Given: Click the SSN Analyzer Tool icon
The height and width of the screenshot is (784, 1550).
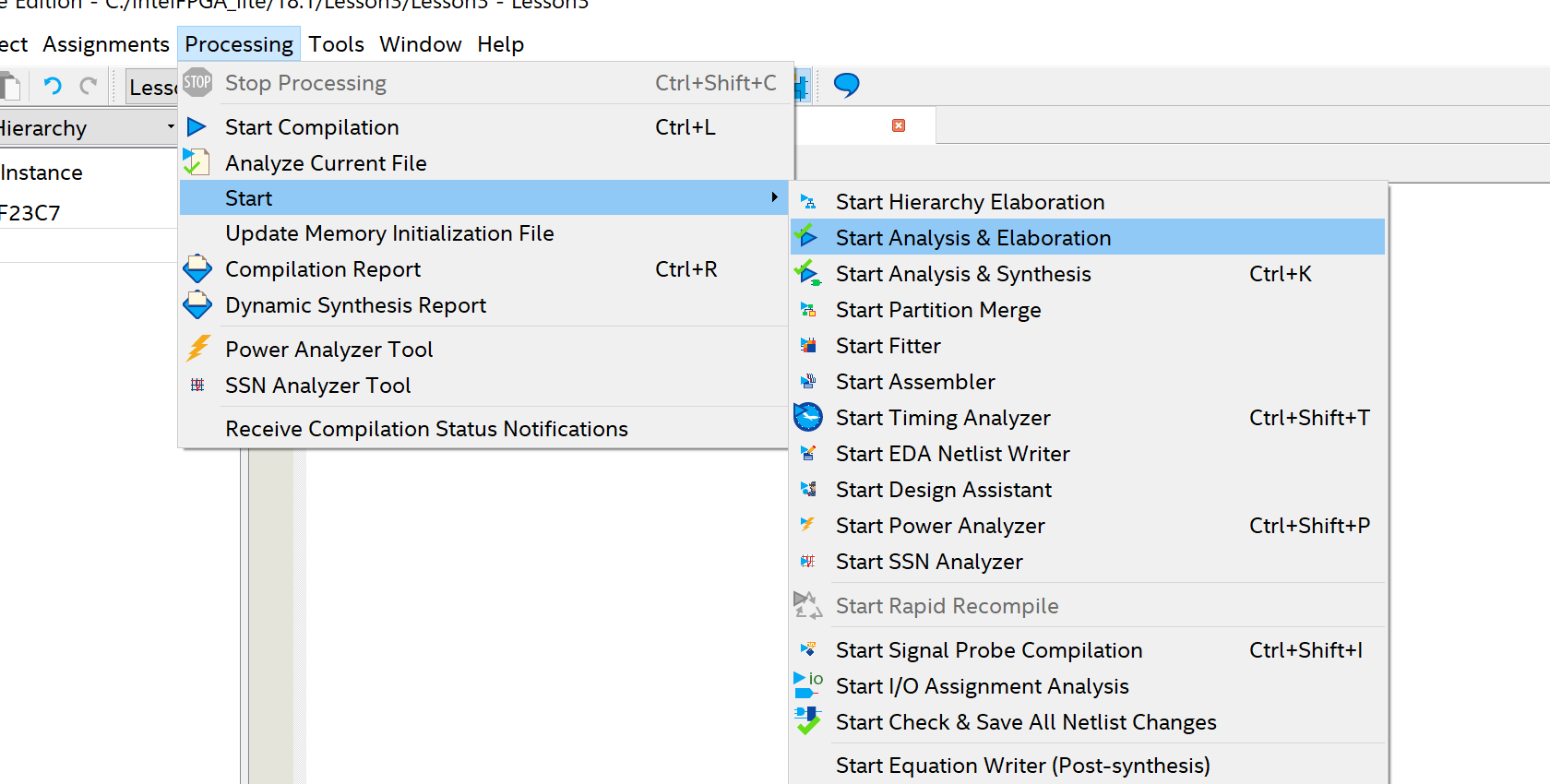Looking at the screenshot, I should tap(197, 385).
